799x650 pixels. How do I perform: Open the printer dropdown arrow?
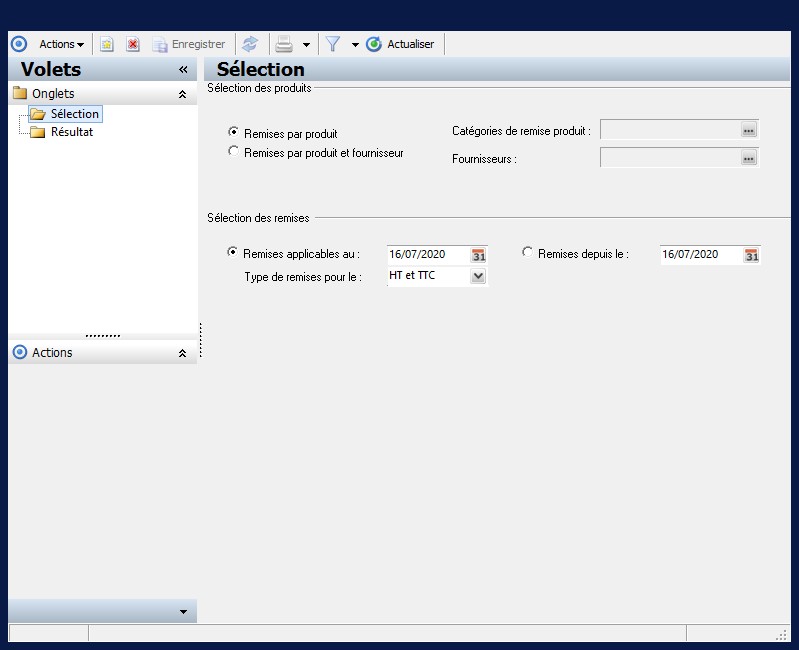coord(306,45)
